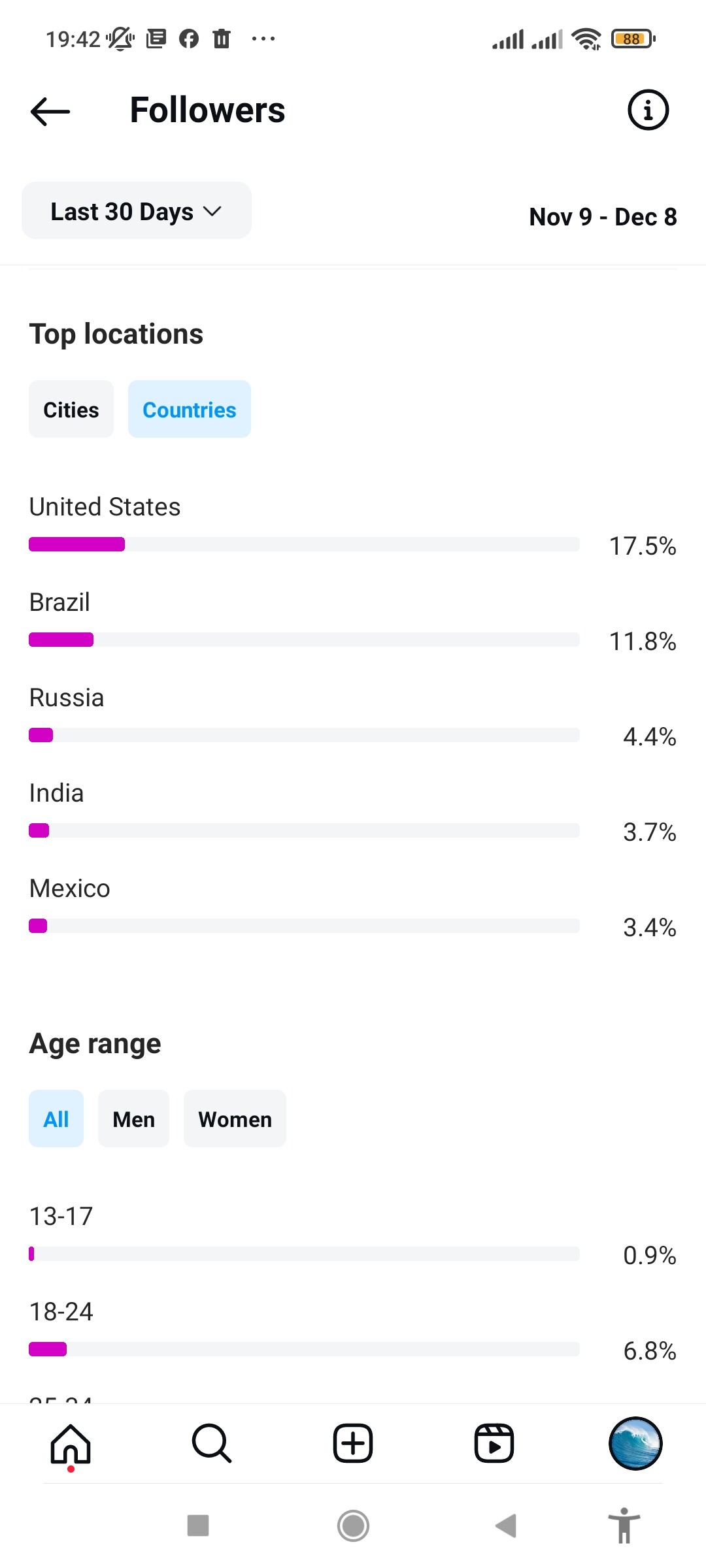Go back using the arrow icon
Screen dimensions: 706x1568
coord(50,111)
